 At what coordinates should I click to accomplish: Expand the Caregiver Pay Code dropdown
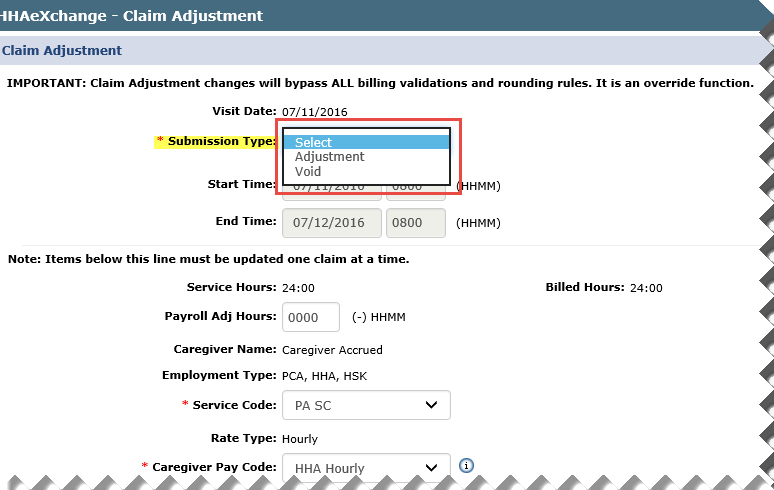click(x=366, y=467)
